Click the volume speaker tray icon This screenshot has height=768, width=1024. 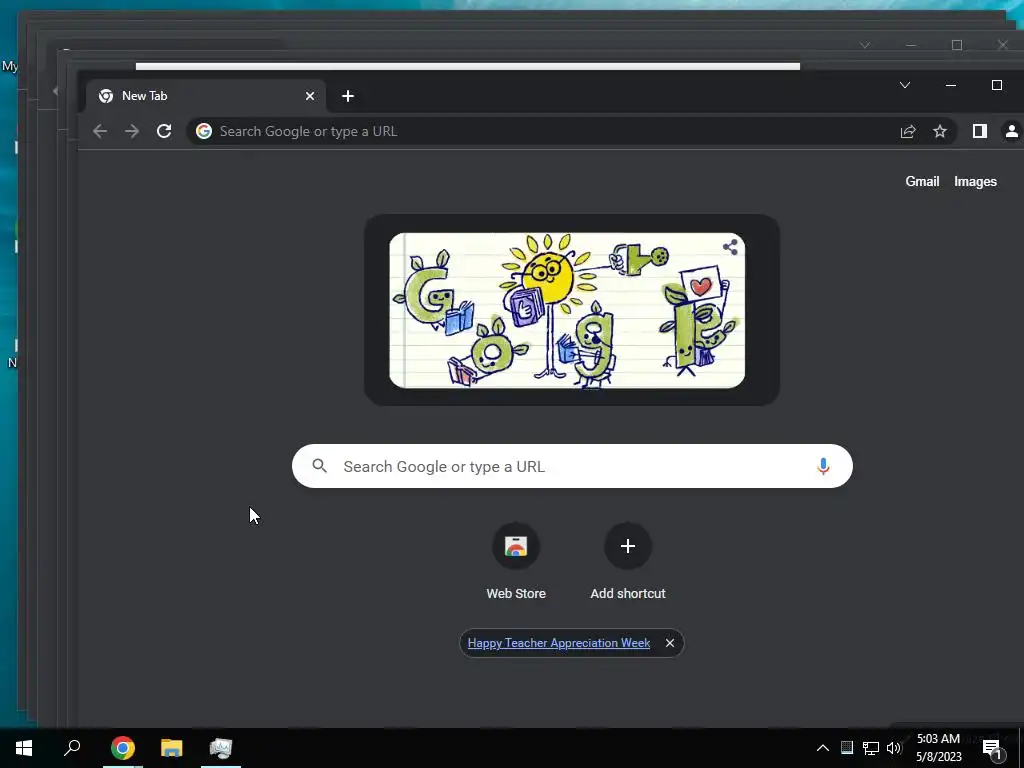pyautogui.click(x=894, y=748)
